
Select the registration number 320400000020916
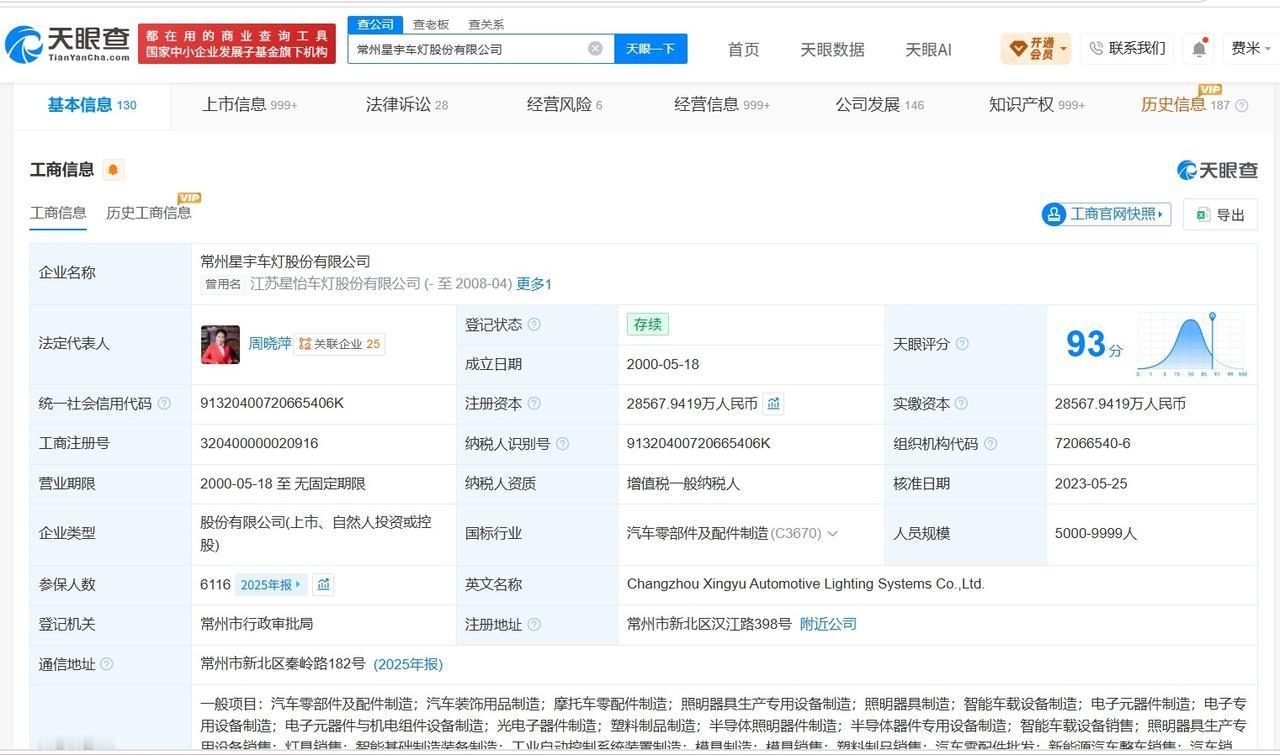pyautogui.click(x=259, y=443)
